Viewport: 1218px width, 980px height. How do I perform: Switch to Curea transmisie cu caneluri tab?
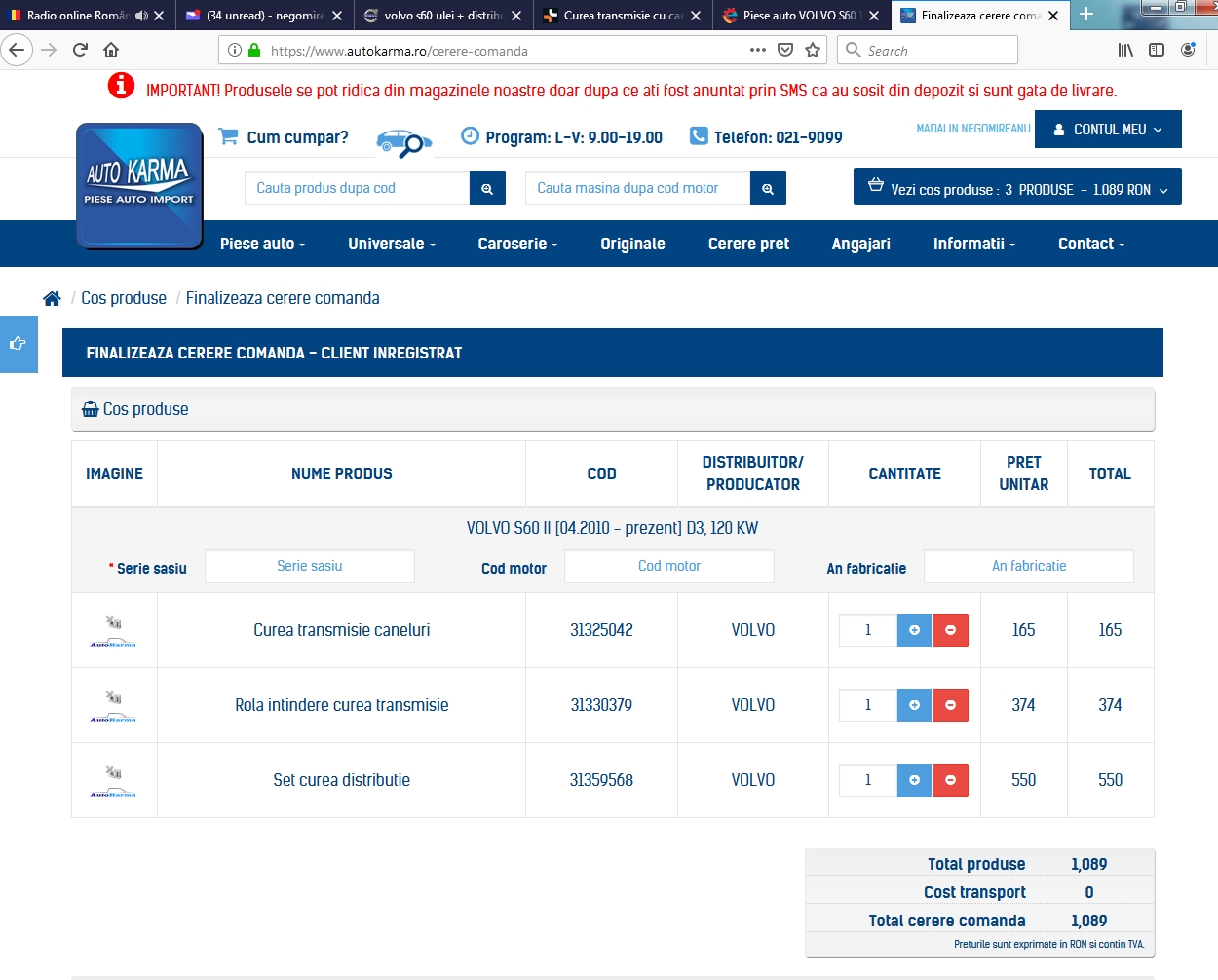[x=623, y=15]
